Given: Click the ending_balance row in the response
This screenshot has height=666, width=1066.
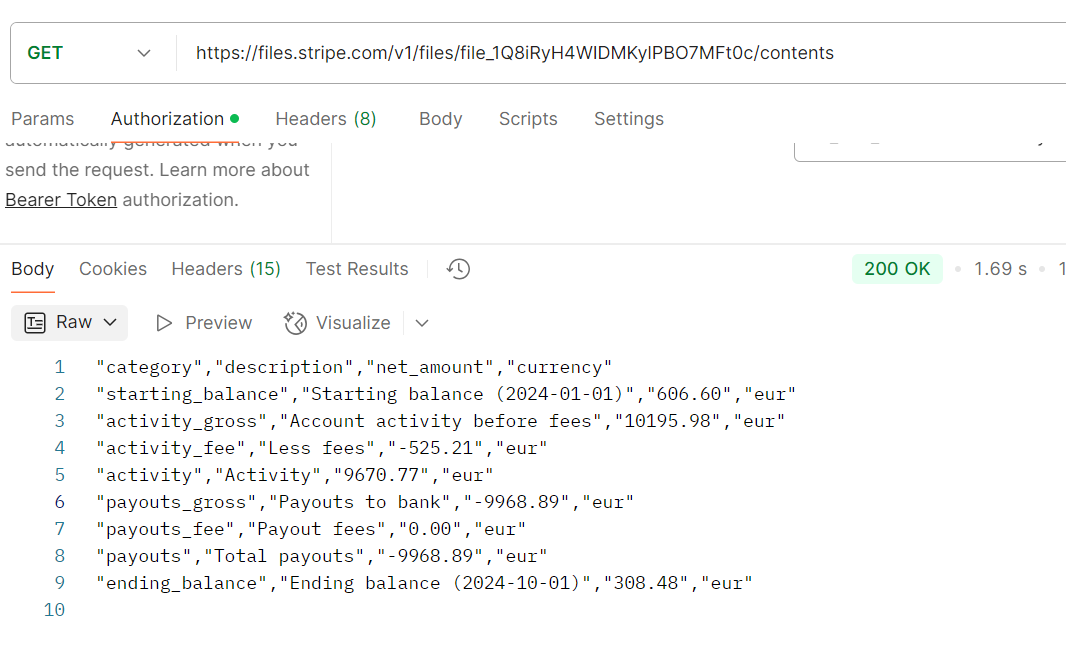Looking at the screenshot, I should pyautogui.click(x=424, y=583).
